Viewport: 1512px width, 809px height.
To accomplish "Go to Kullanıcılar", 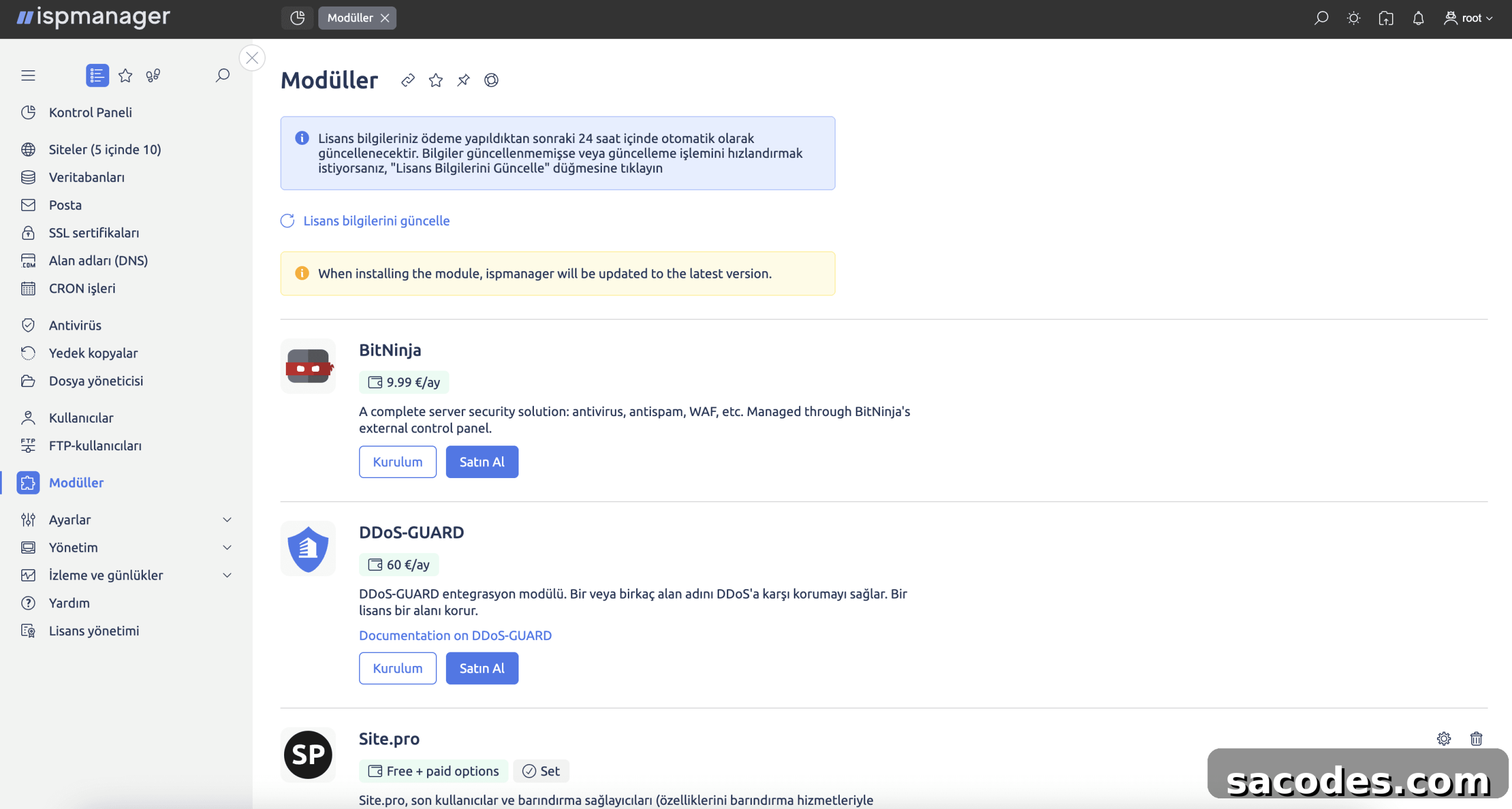I will pyautogui.click(x=81, y=418).
